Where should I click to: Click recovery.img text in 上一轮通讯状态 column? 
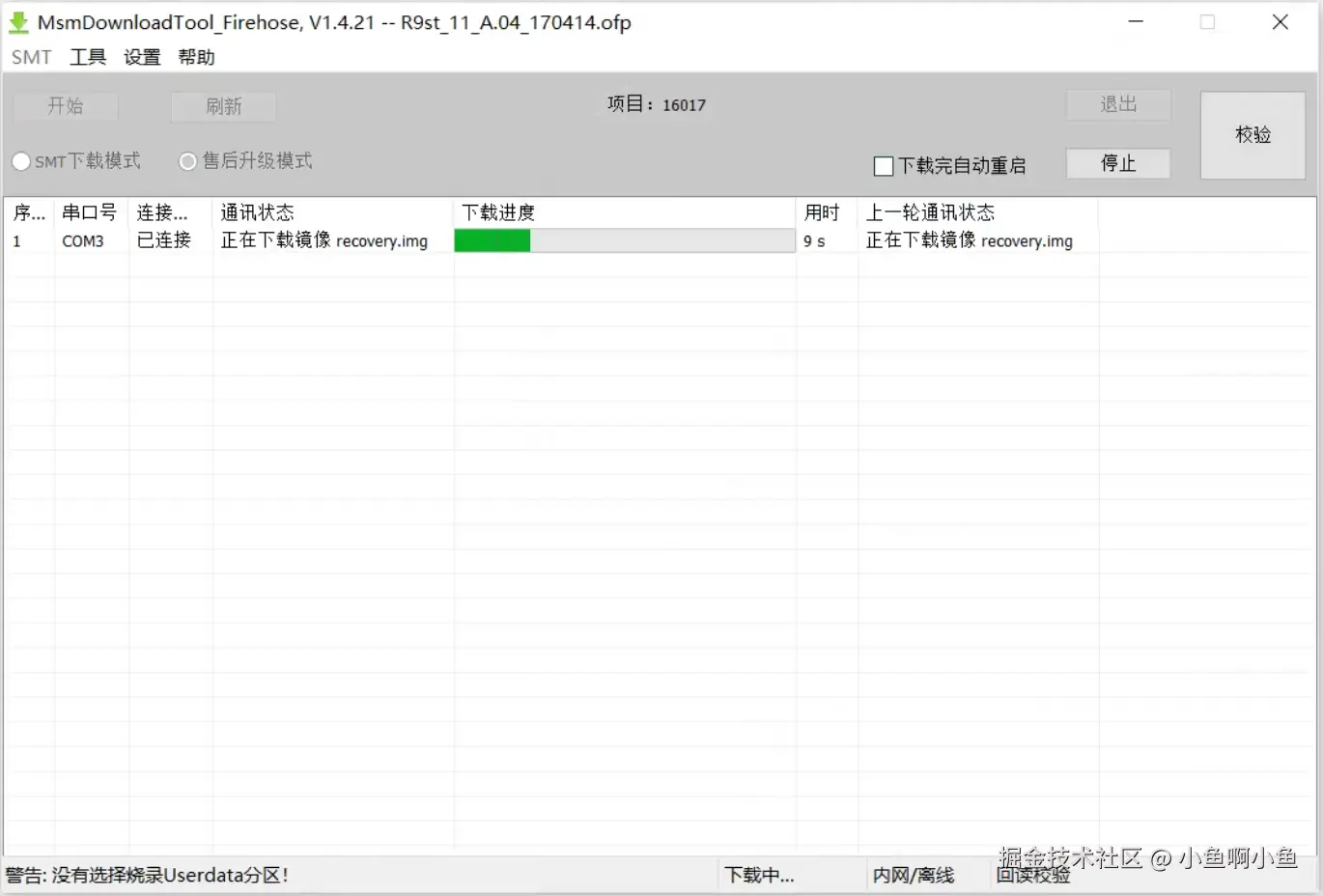pos(1027,241)
